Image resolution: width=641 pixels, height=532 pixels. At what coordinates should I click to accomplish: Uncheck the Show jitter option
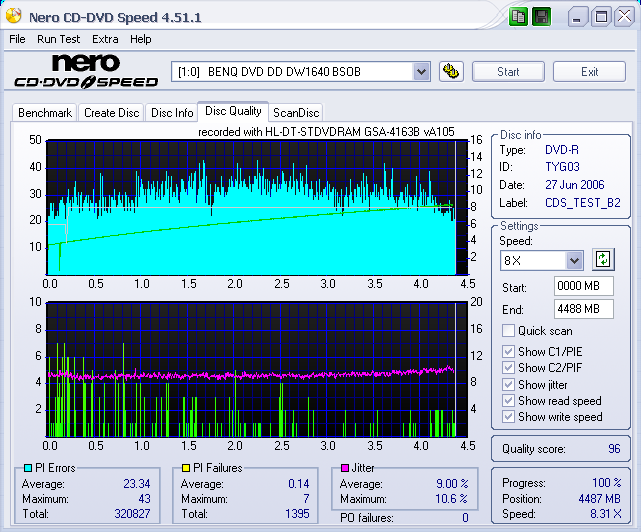pyautogui.click(x=509, y=384)
